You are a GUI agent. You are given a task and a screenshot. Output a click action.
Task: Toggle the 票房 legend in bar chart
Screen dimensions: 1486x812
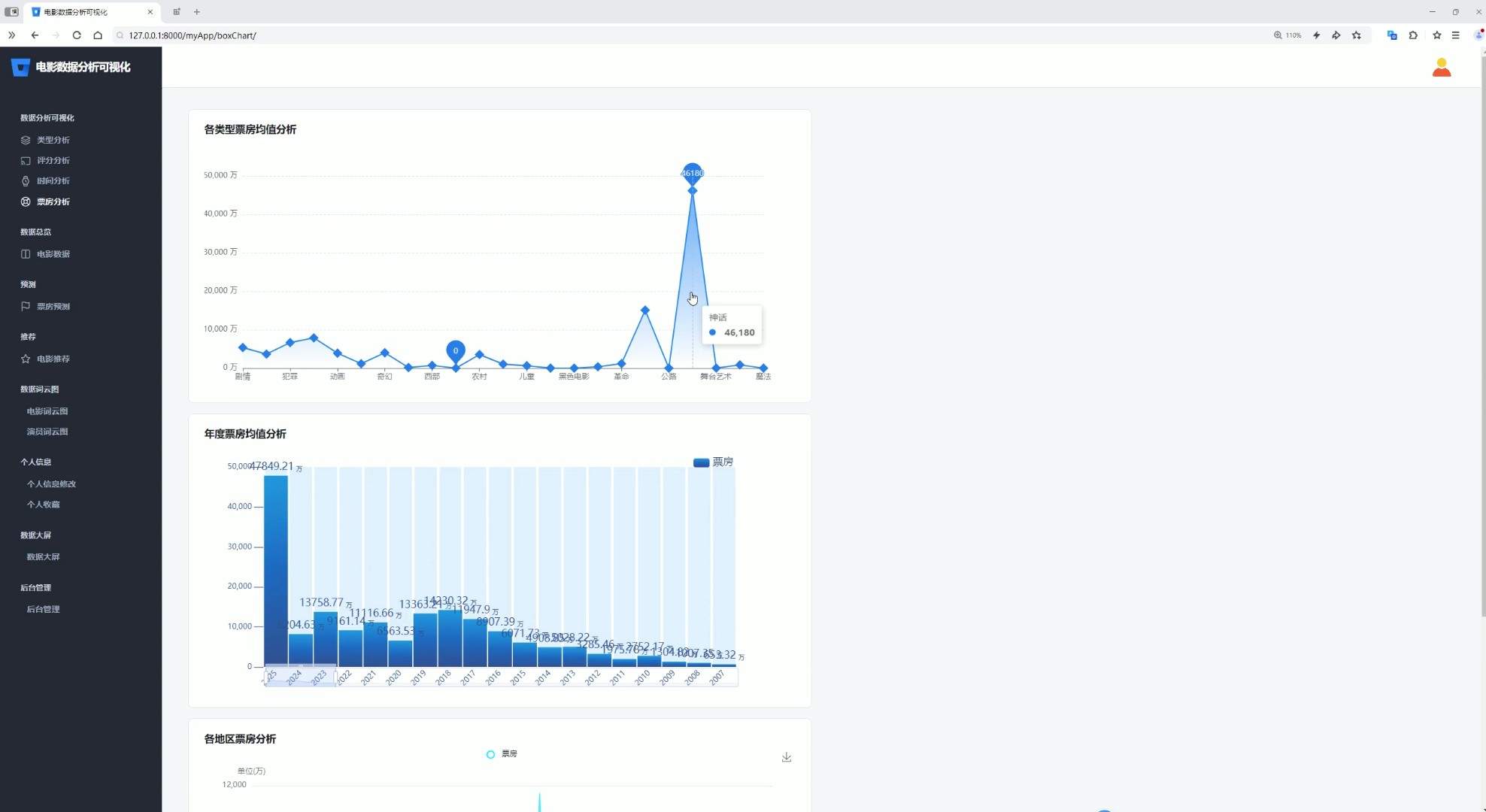[x=712, y=462]
